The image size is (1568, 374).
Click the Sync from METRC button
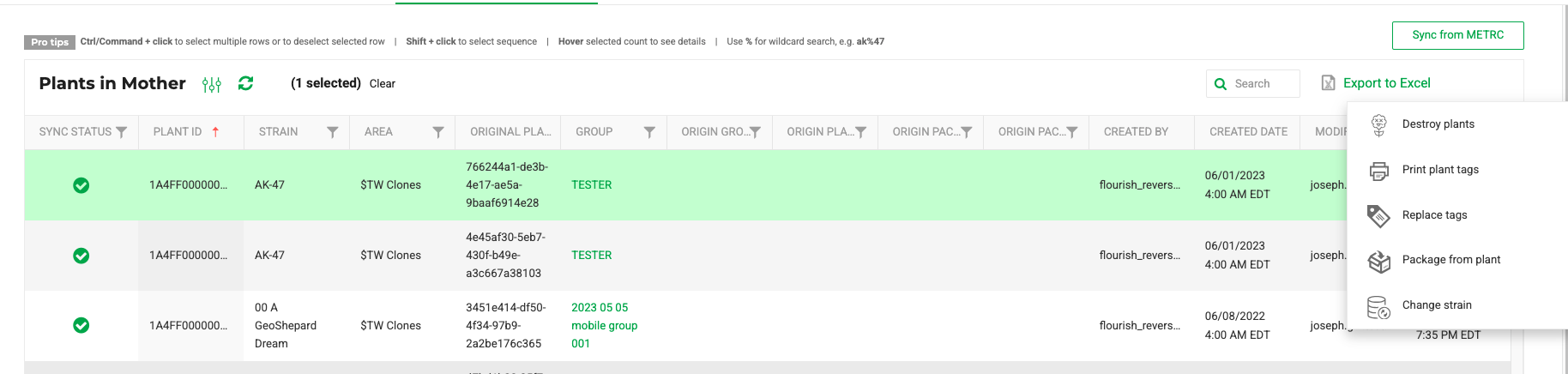click(1457, 35)
